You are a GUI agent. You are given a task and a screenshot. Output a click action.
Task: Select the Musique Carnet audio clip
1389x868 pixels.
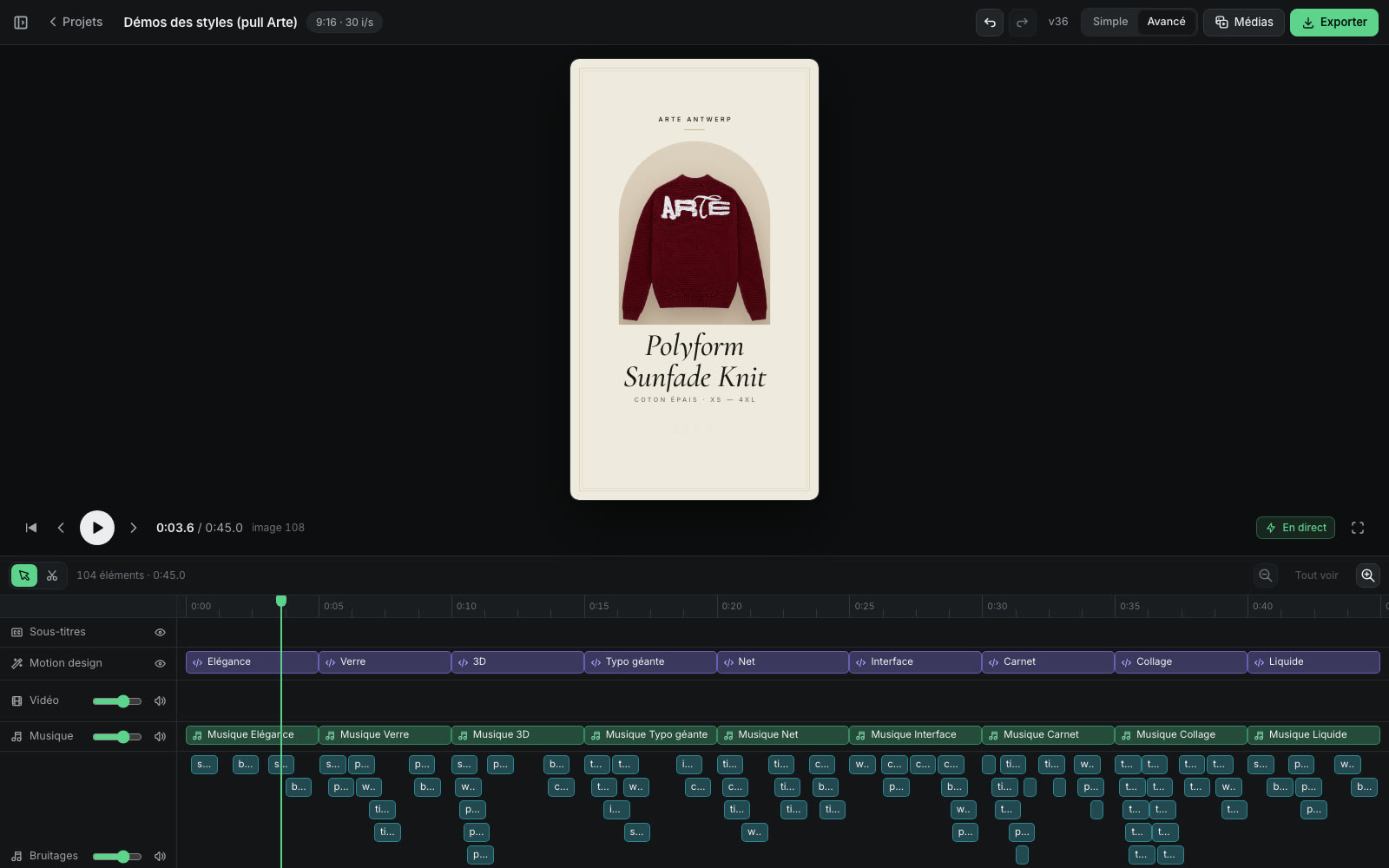(1048, 735)
